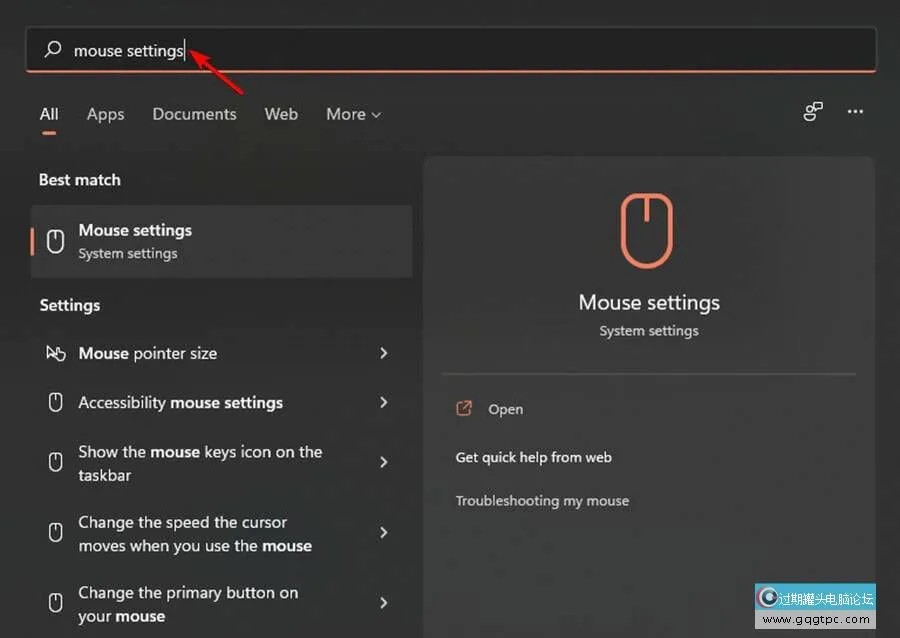Select the Web filter tab
The height and width of the screenshot is (638, 900).
point(281,114)
